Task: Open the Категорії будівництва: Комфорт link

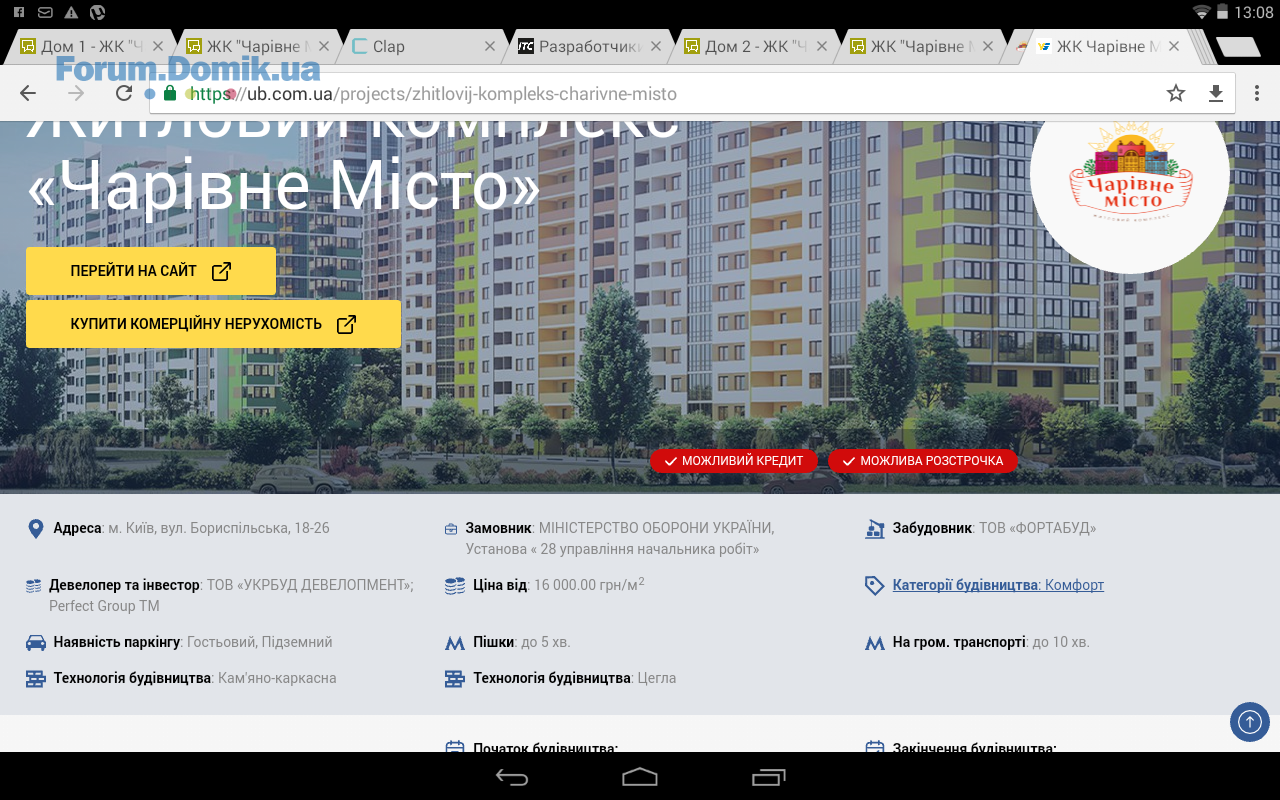Action: click(997, 585)
